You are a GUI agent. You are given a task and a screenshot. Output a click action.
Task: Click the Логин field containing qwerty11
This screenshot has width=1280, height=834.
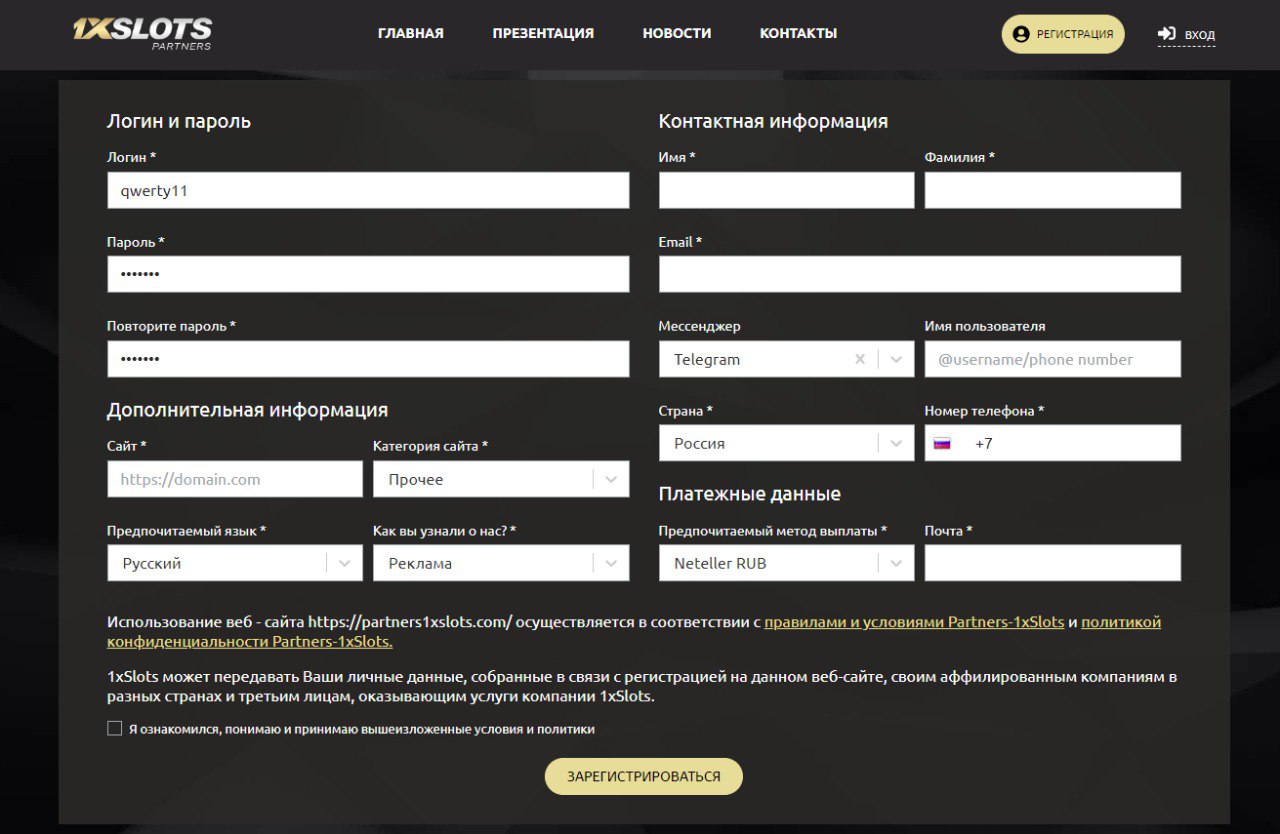368,190
